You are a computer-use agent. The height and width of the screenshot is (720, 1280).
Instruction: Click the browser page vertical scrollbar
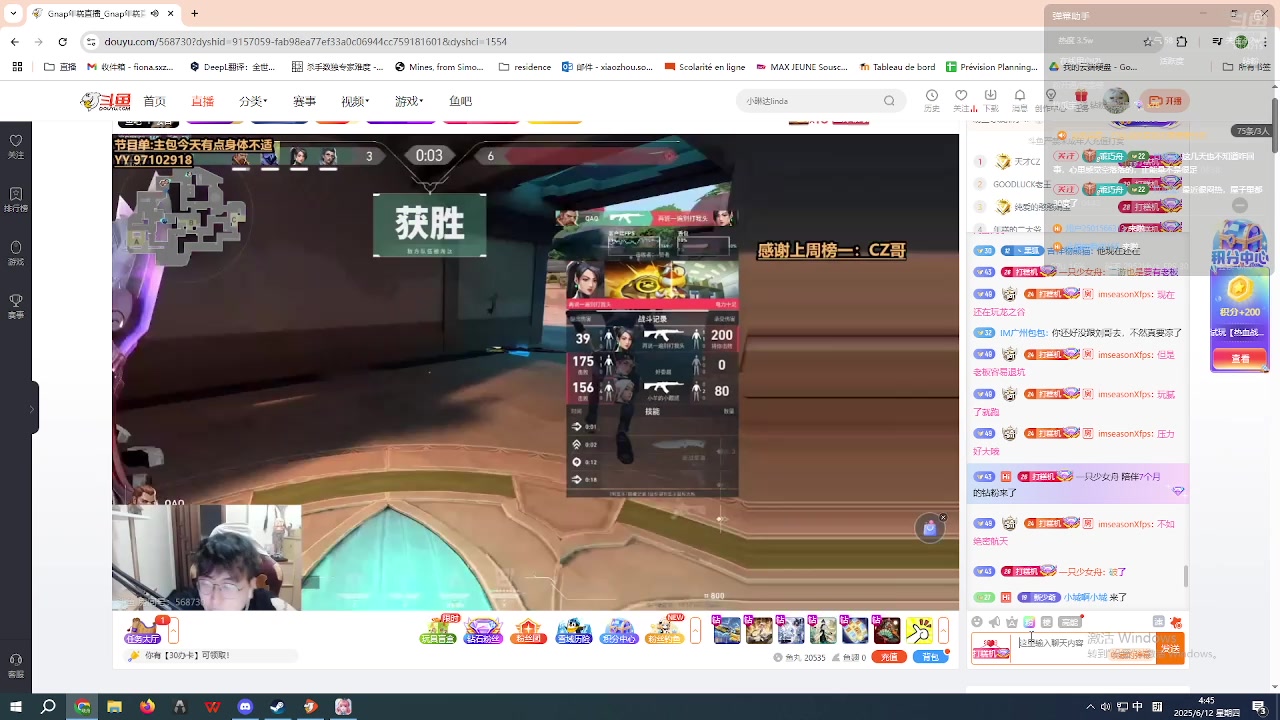click(1275, 125)
